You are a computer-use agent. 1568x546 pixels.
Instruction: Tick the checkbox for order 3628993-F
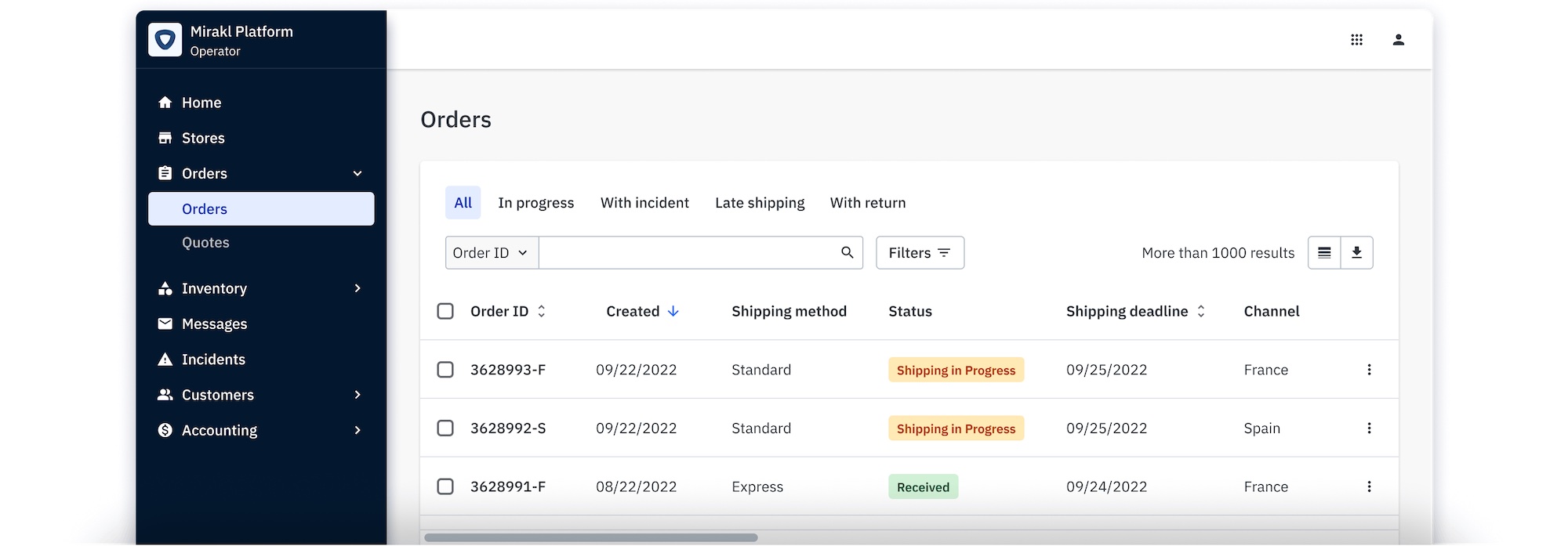(x=445, y=370)
